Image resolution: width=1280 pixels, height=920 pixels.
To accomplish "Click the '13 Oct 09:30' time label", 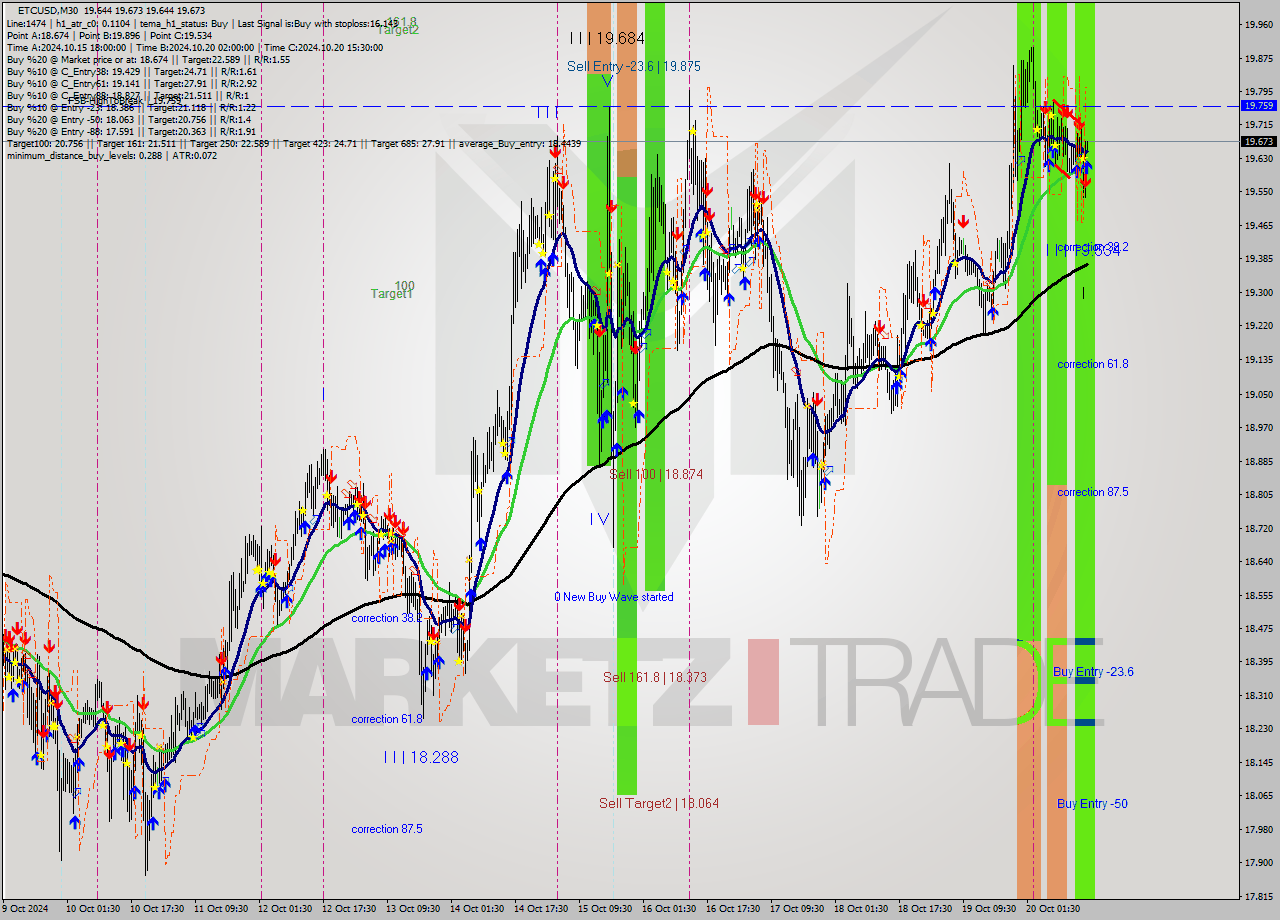I will pos(415,909).
